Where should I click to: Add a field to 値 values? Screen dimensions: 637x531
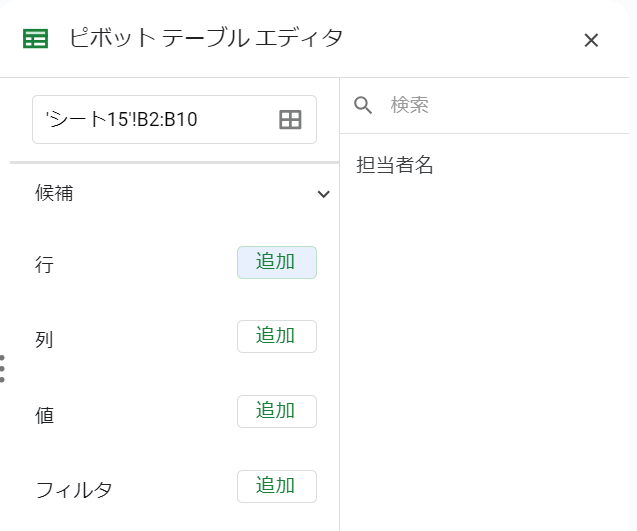tap(277, 411)
